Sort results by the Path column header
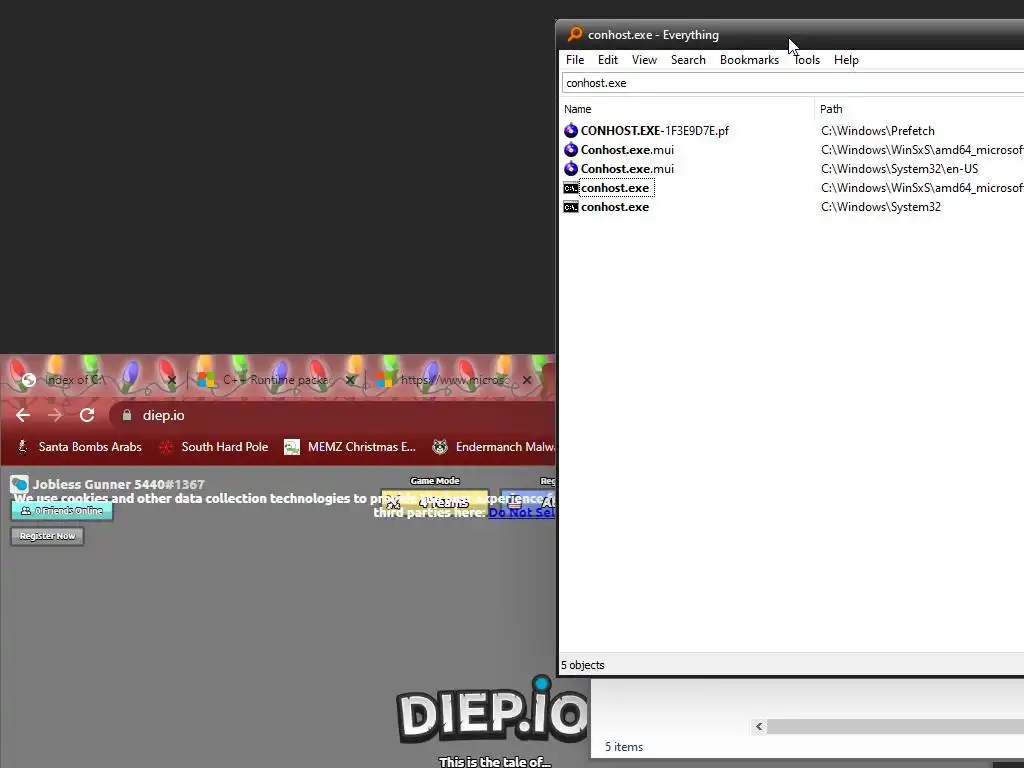Screen dimensions: 1024x768 coord(920,109)
